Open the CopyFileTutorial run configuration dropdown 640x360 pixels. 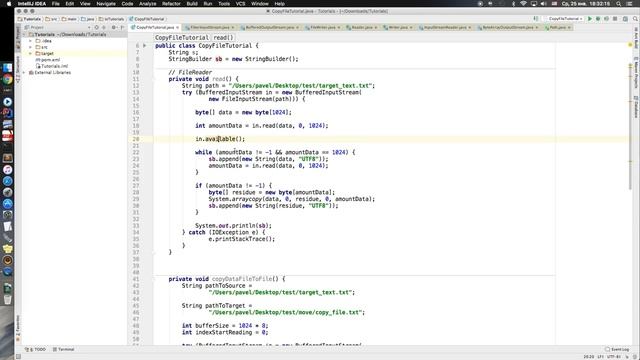(x=564, y=19)
